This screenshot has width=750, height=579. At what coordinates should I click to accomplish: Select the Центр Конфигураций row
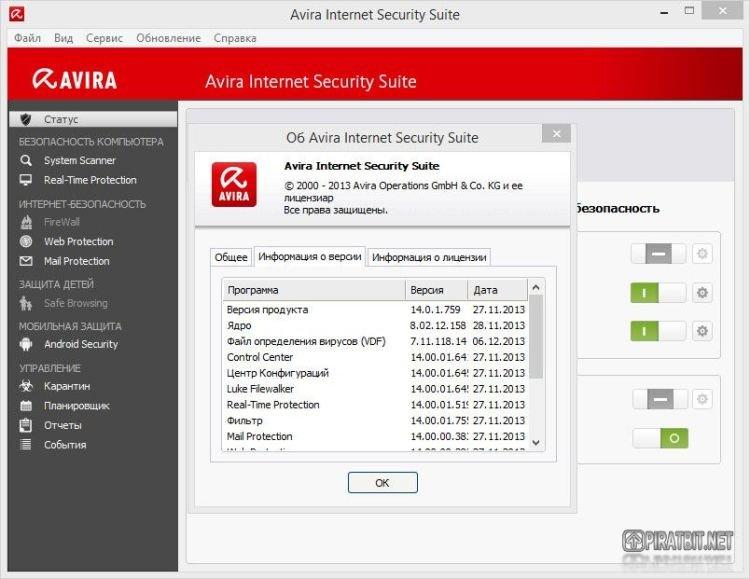(x=375, y=373)
